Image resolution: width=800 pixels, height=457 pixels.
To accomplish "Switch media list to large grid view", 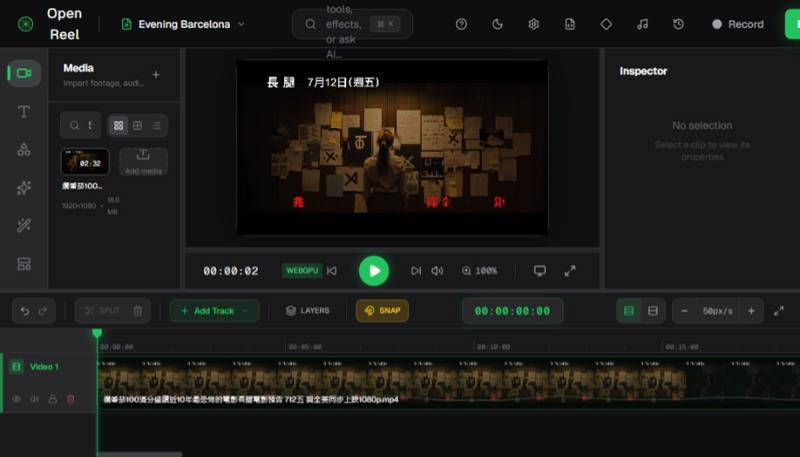I will 118,125.
